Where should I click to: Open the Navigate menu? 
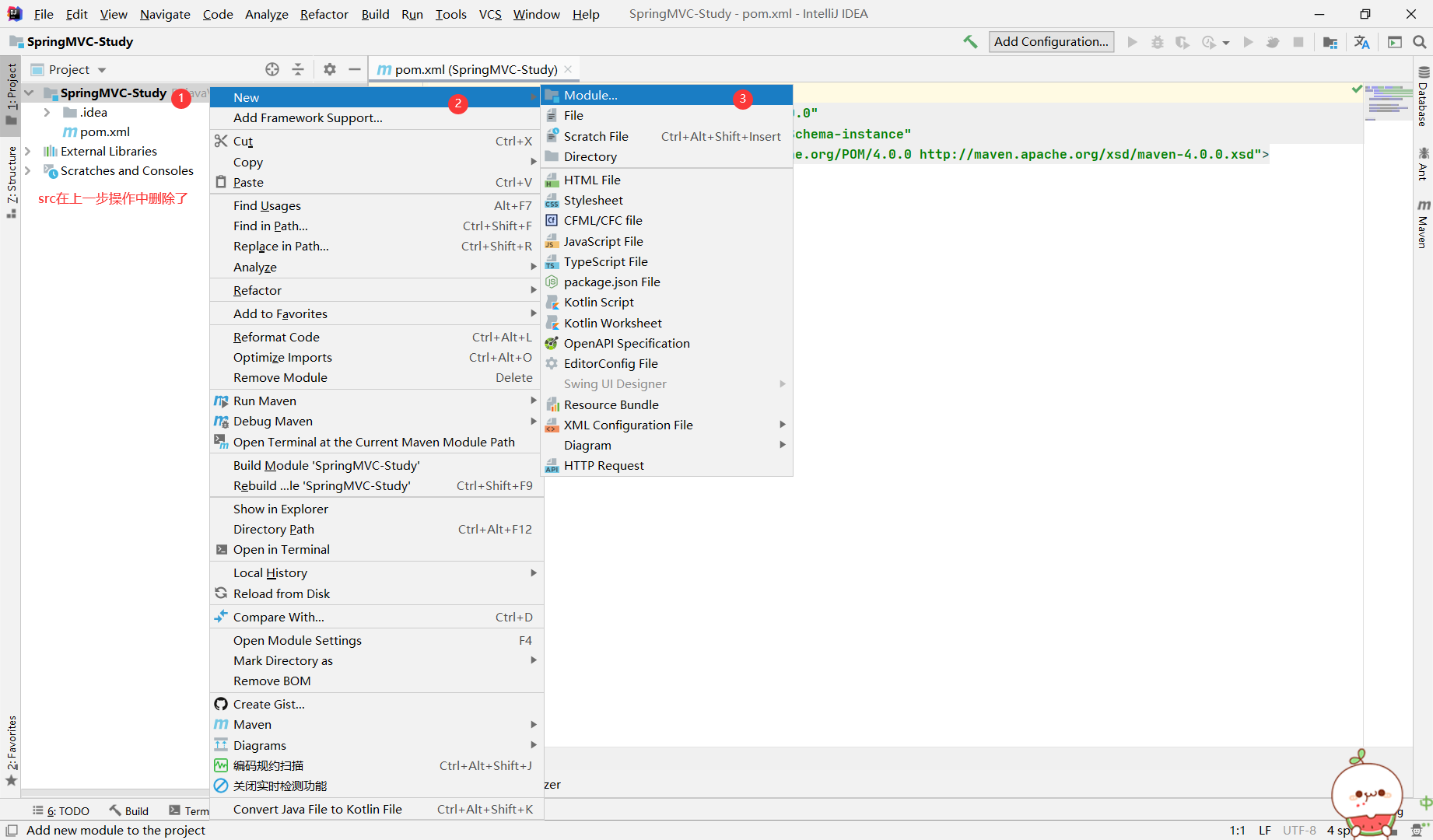tap(165, 14)
